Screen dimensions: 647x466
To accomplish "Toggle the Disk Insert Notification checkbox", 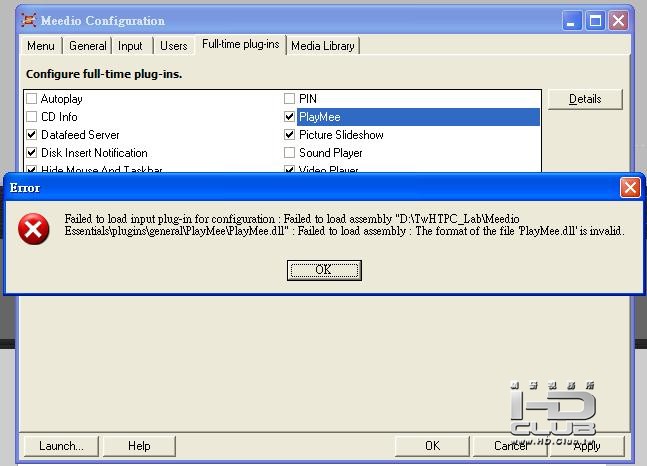I will (x=32, y=153).
